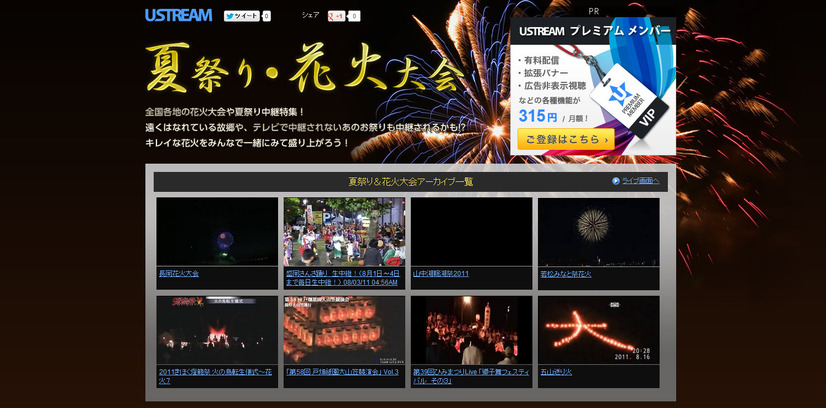Click the 山中湖 2011 title link
This screenshot has width=826, height=408.
[441, 274]
